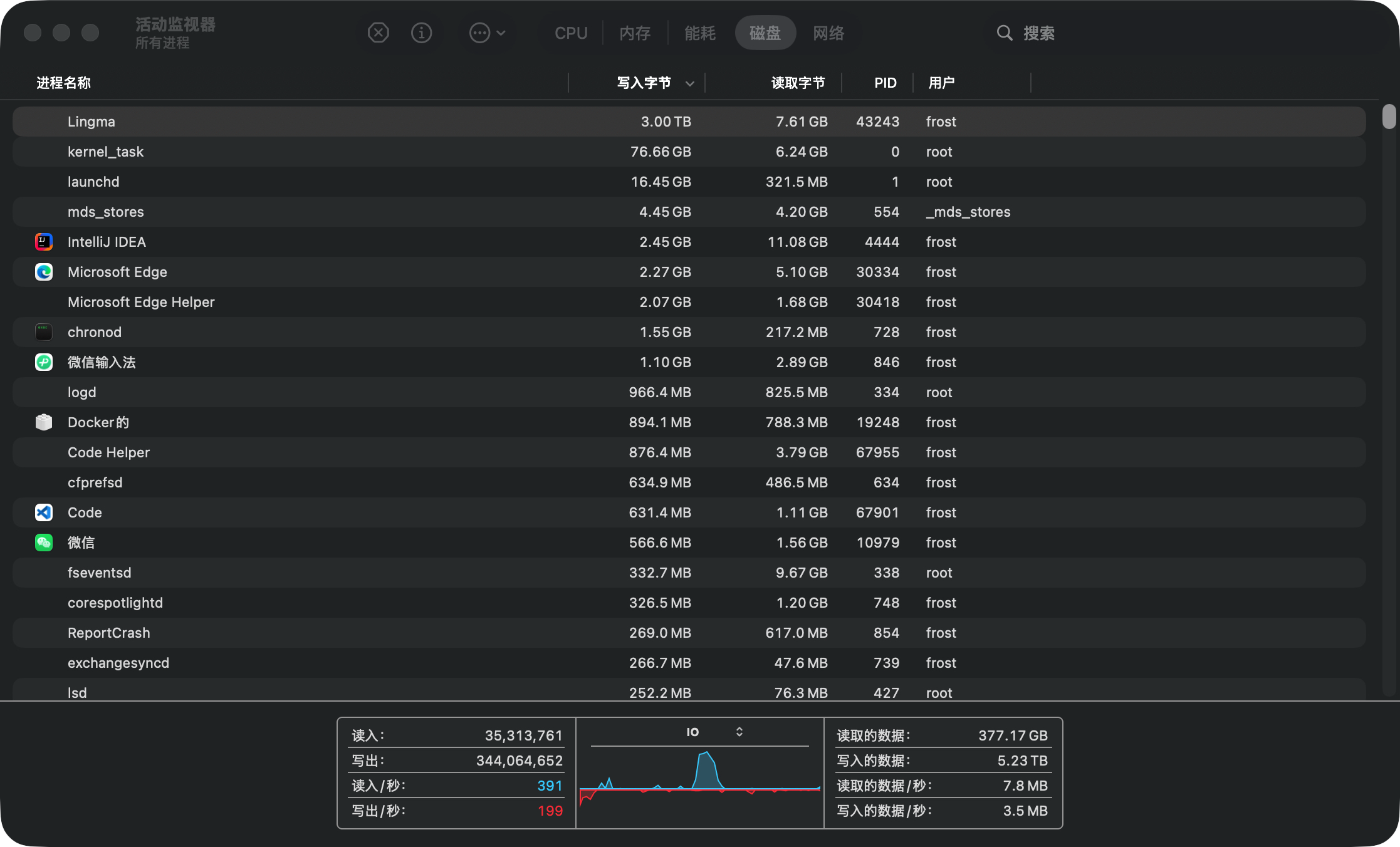Open the 网络 tab
Screen dimensions: 1400x847
point(828,33)
